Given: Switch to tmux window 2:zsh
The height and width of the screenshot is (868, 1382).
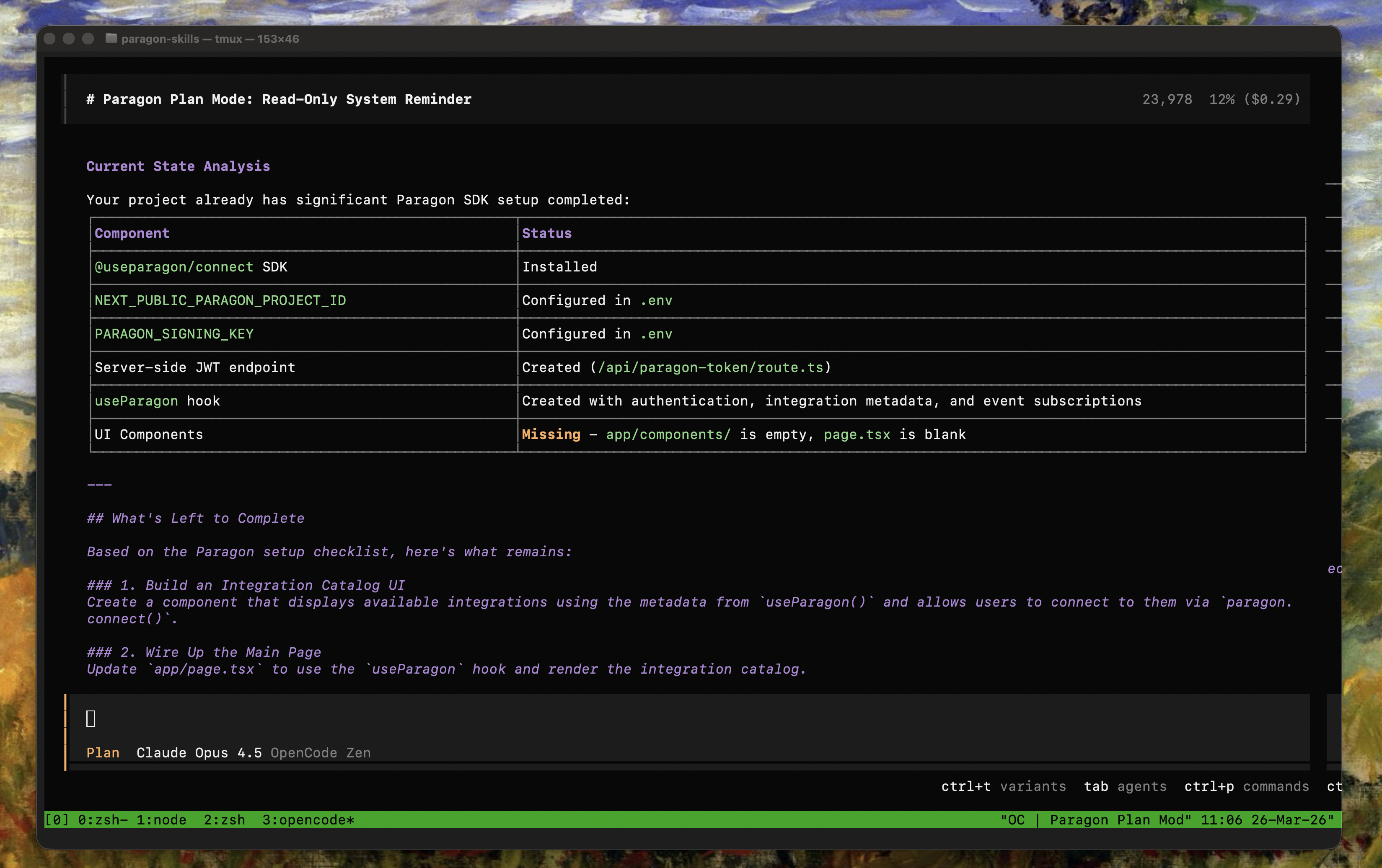Looking at the screenshot, I should [x=225, y=820].
